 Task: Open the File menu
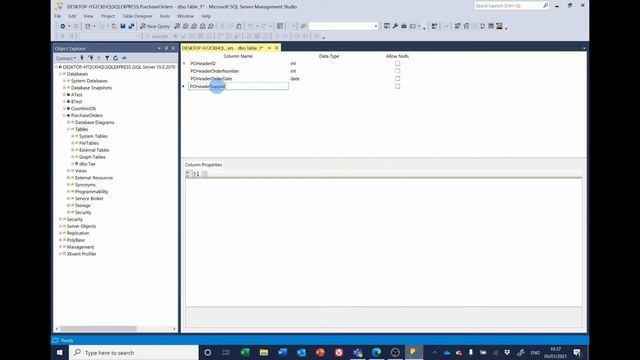click(x=58, y=16)
